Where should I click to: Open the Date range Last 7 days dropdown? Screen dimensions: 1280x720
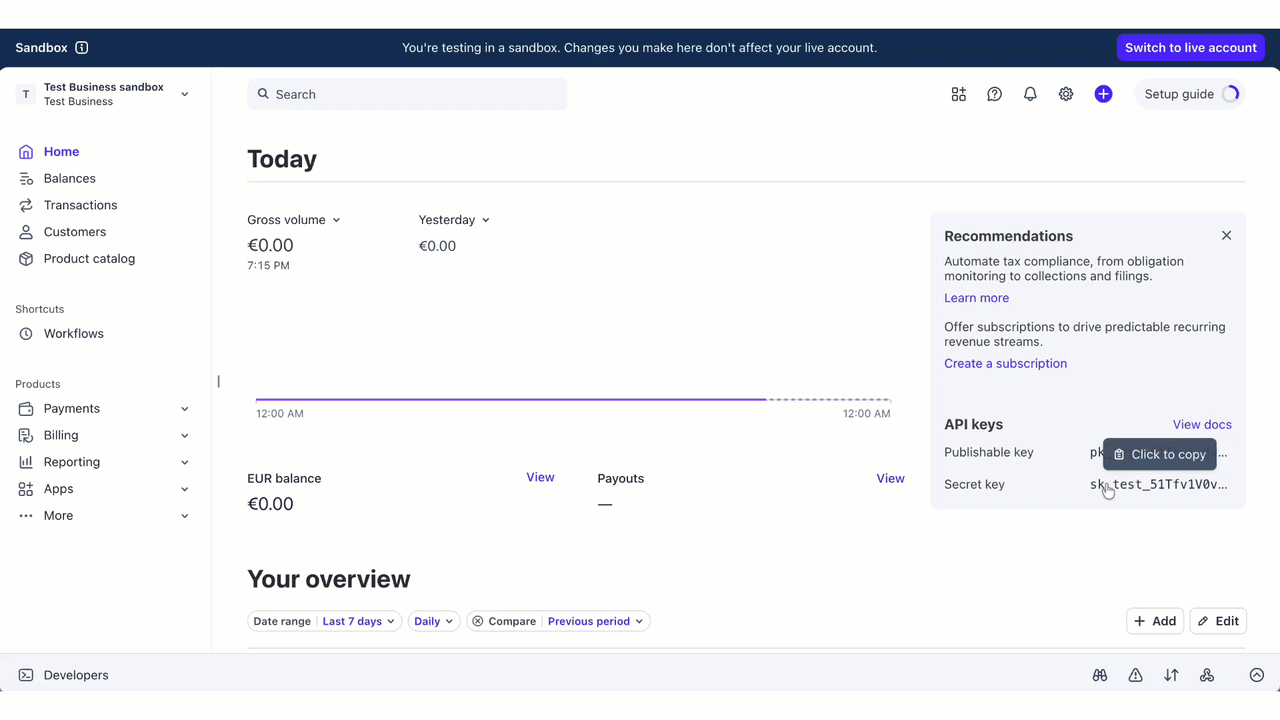pos(324,621)
